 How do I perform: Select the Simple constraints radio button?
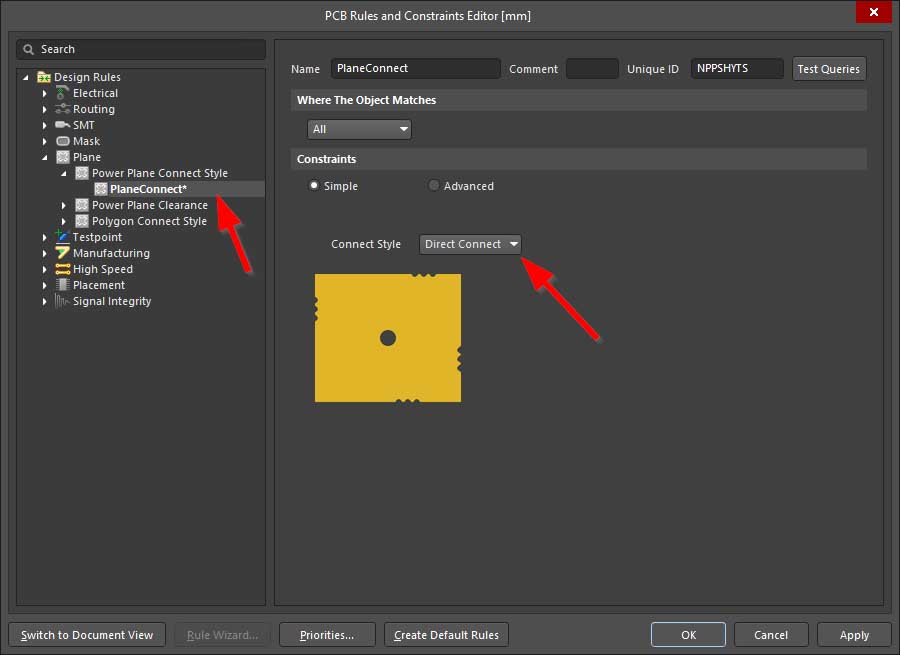[x=314, y=186]
